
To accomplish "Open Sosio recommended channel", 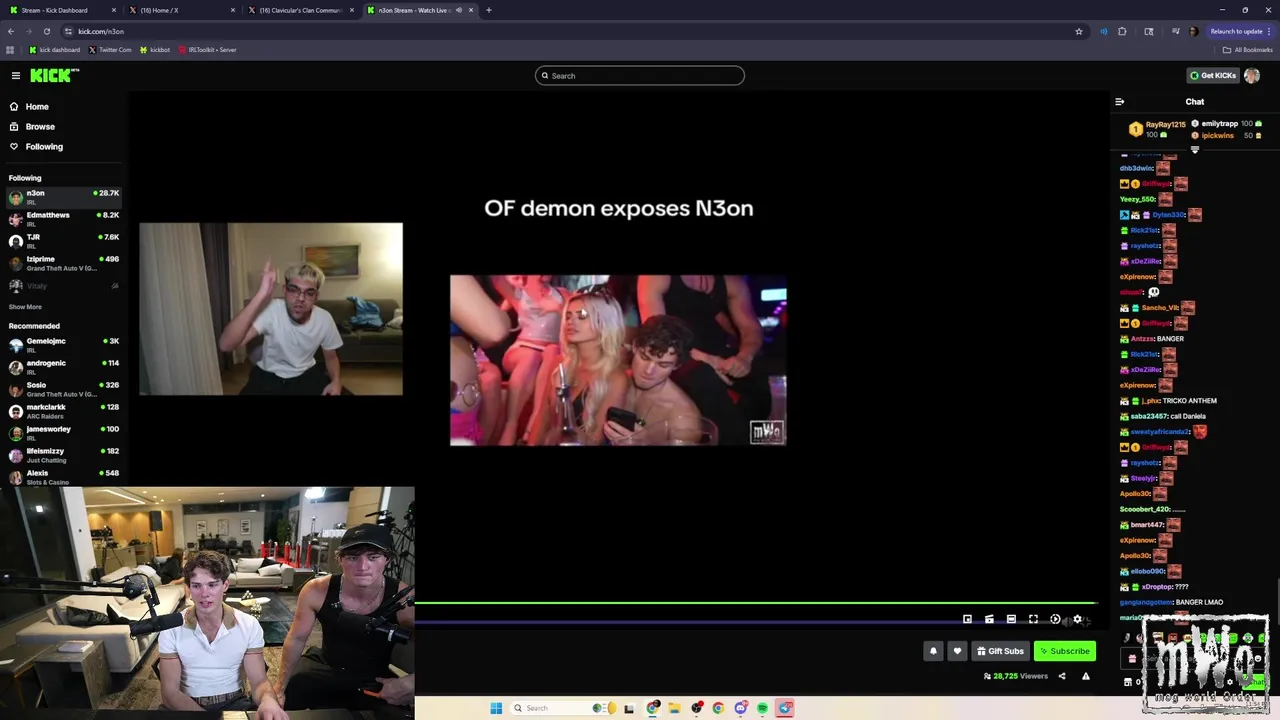I will [x=64, y=388].
